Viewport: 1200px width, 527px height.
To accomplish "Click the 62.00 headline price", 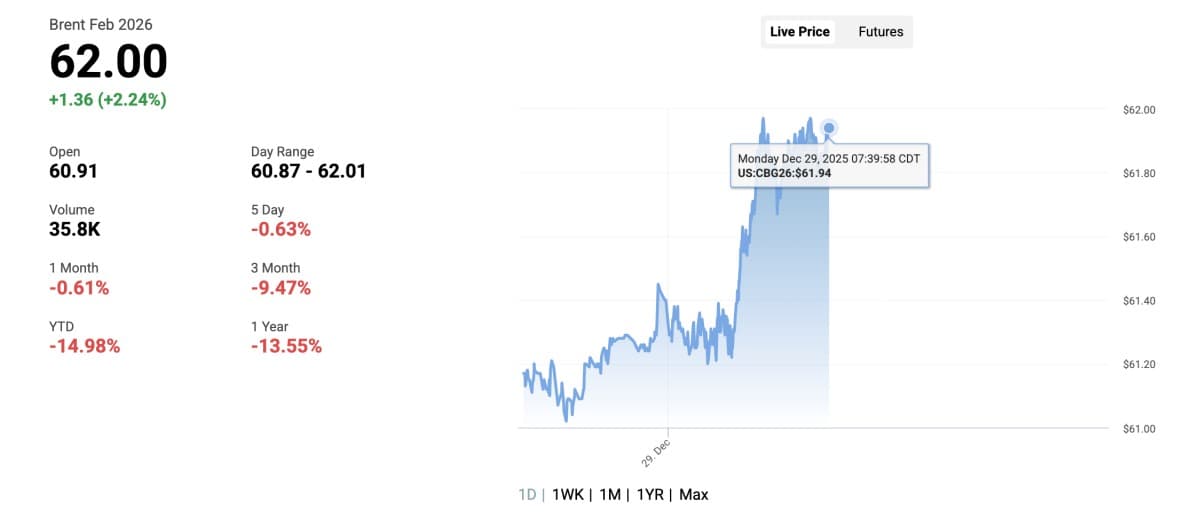I will (x=108, y=63).
